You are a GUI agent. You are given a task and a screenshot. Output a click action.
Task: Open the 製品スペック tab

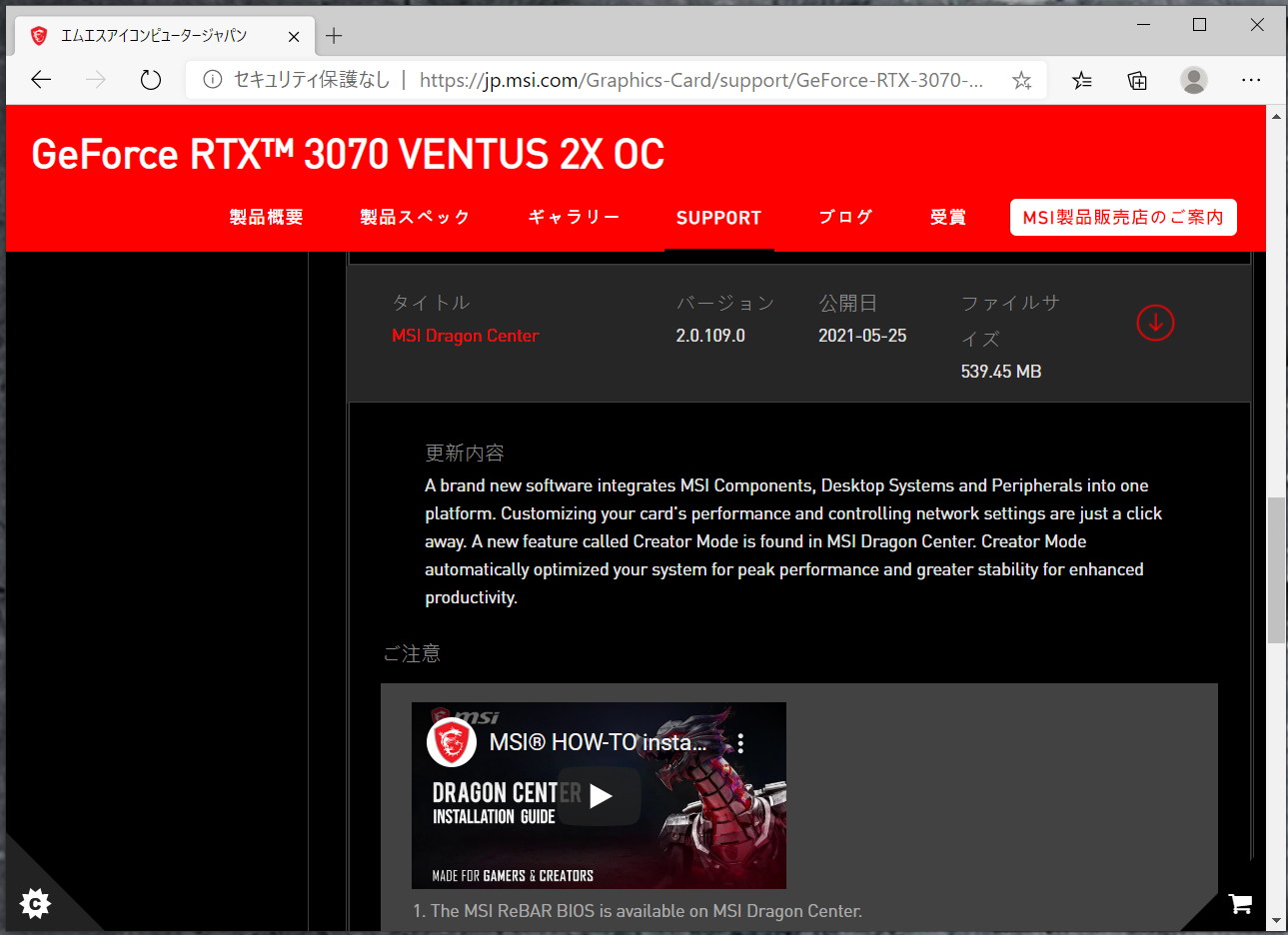(x=415, y=217)
